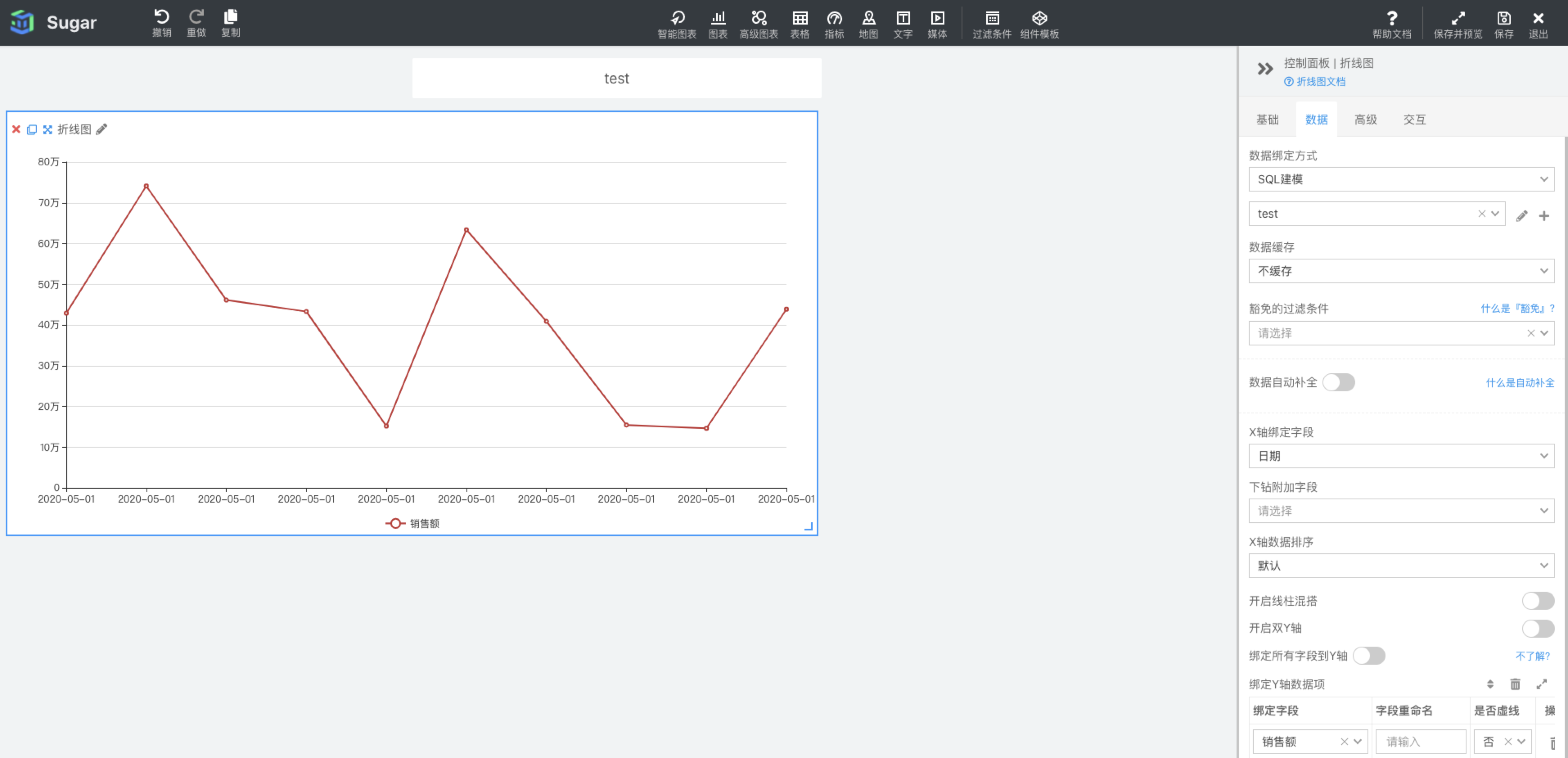The height and width of the screenshot is (758, 1568).
Task: Open 折线图文档 documentation link
Action: [x=1315, y=81]
